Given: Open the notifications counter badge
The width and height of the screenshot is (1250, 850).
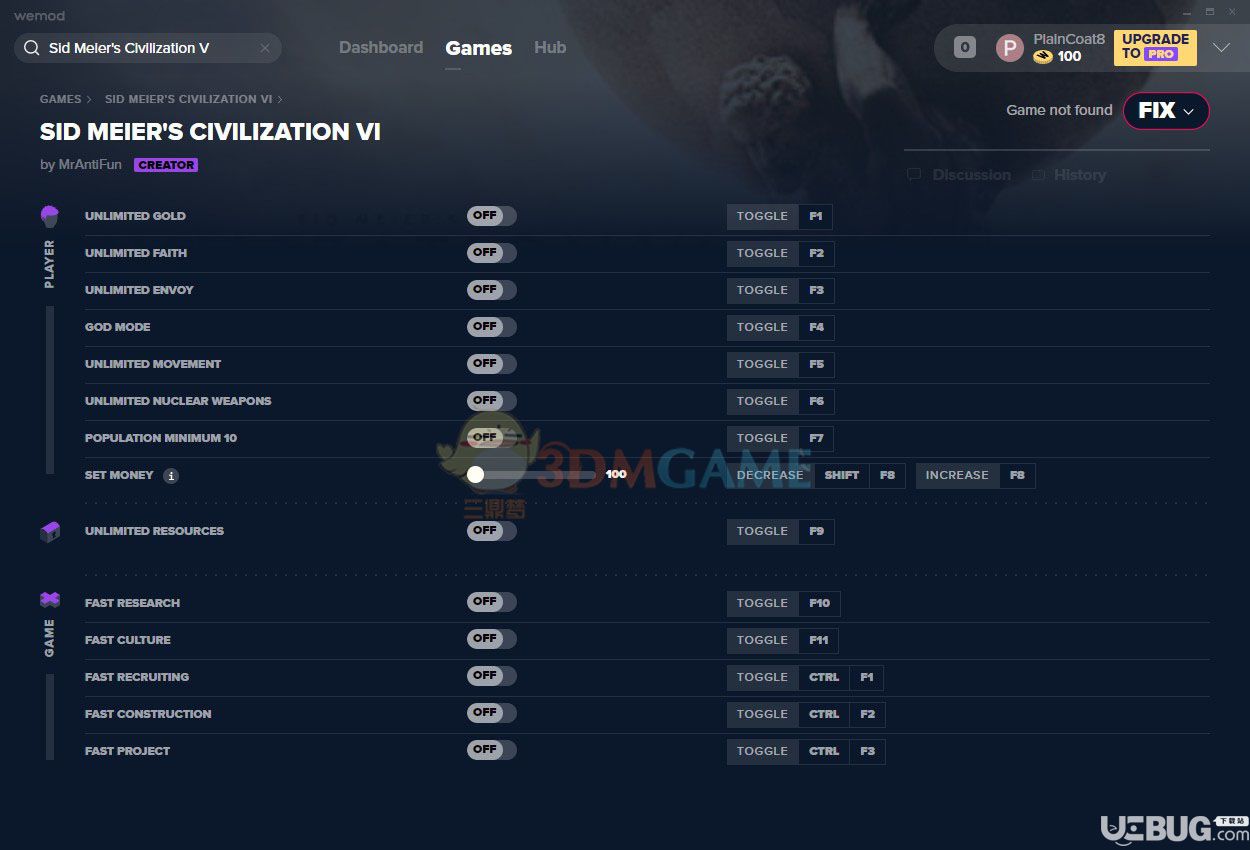Looking at the screenshot, I should [x=965, y=47].
